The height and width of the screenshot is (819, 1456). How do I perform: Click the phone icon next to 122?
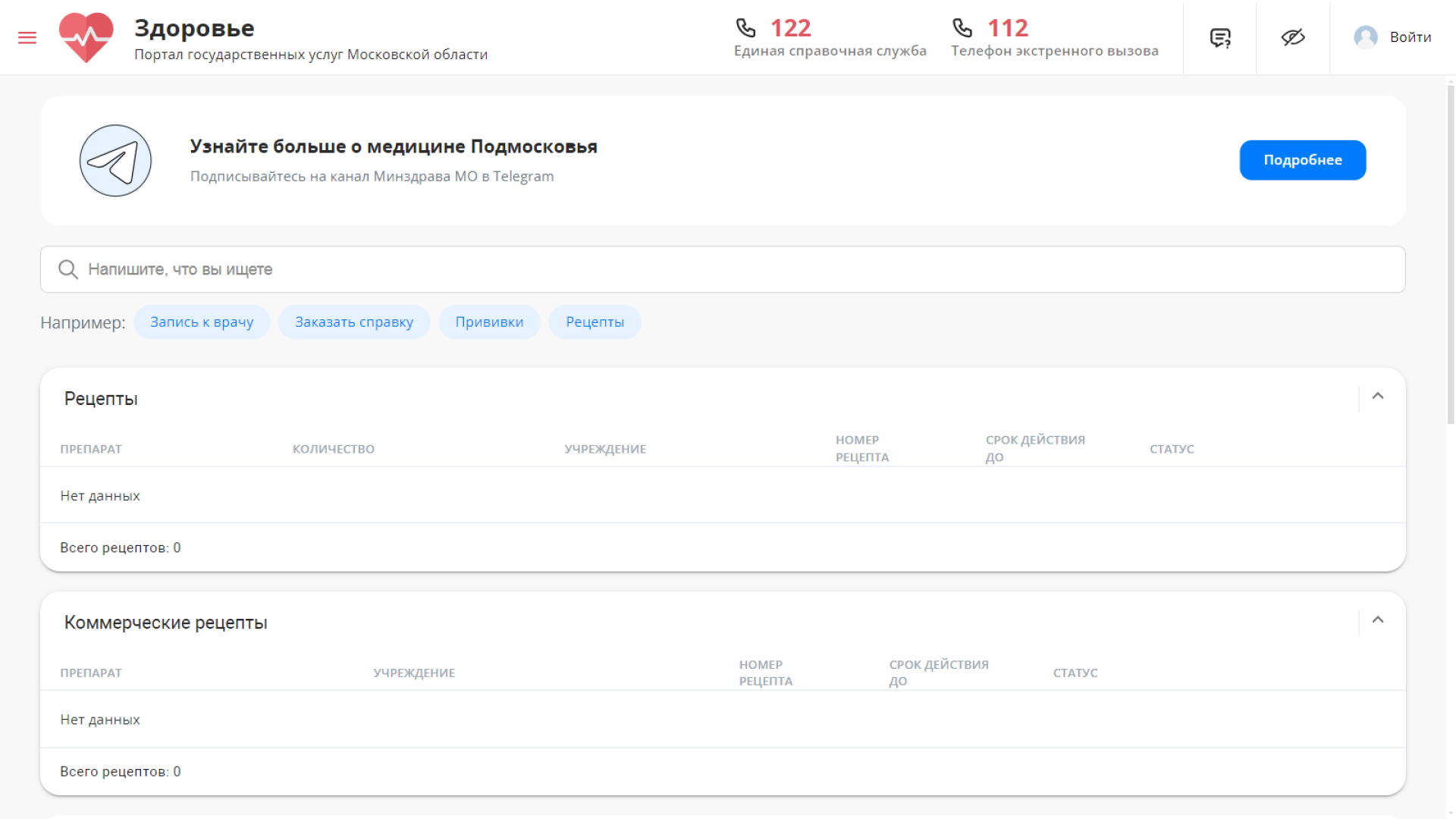pyautogui.click(x=745, y=28)
